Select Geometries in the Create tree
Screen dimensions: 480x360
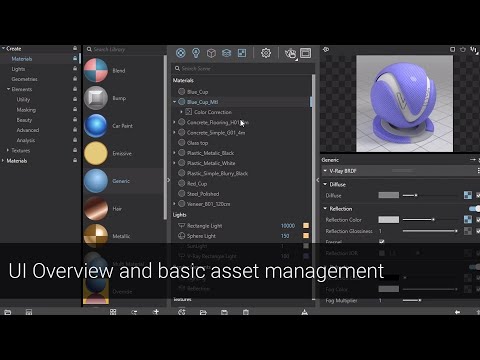coord(24,79)
